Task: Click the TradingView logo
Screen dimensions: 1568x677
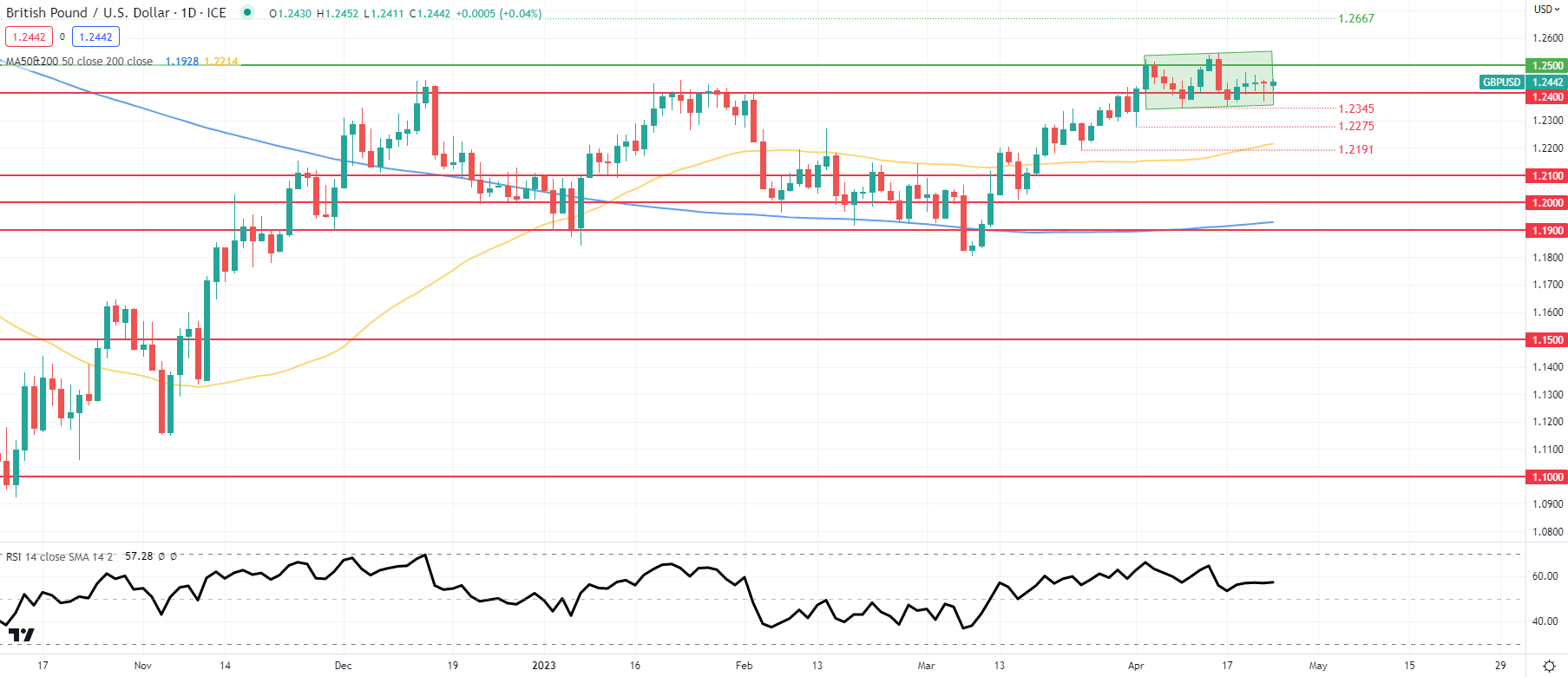Action: click(x=21, y=634)
